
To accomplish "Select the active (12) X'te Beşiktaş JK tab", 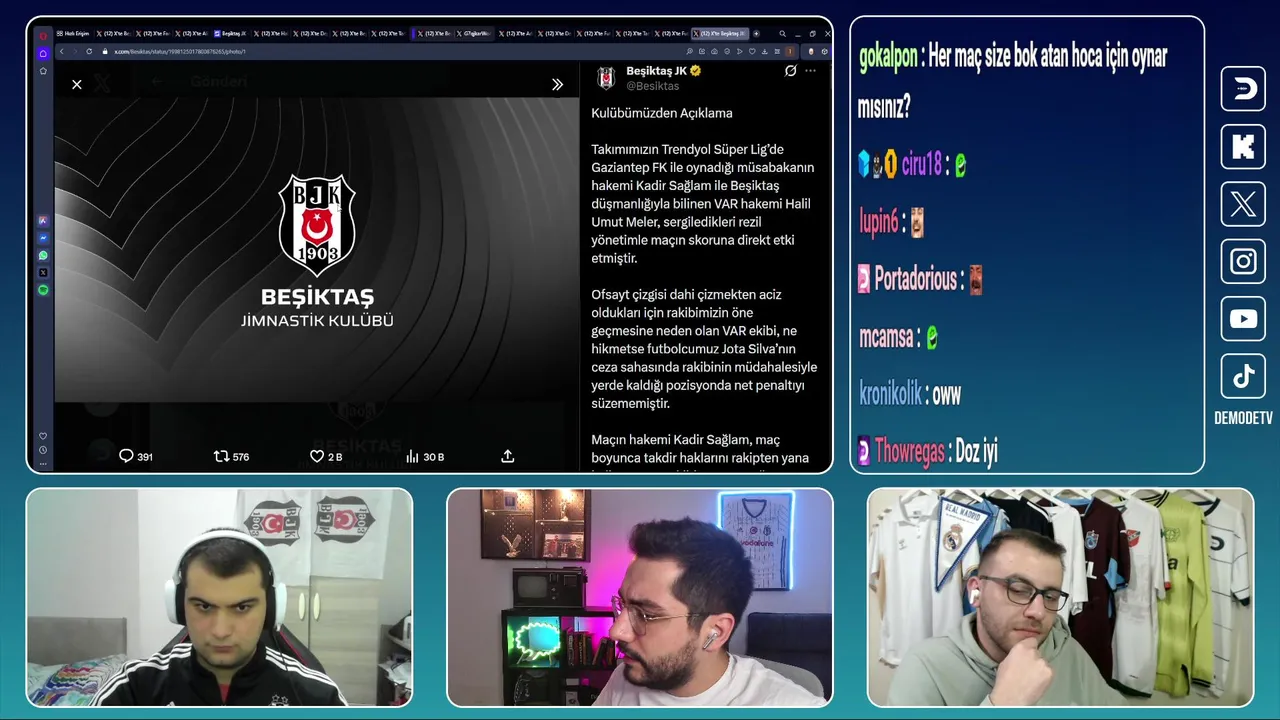I will click(x=720, y=33).
